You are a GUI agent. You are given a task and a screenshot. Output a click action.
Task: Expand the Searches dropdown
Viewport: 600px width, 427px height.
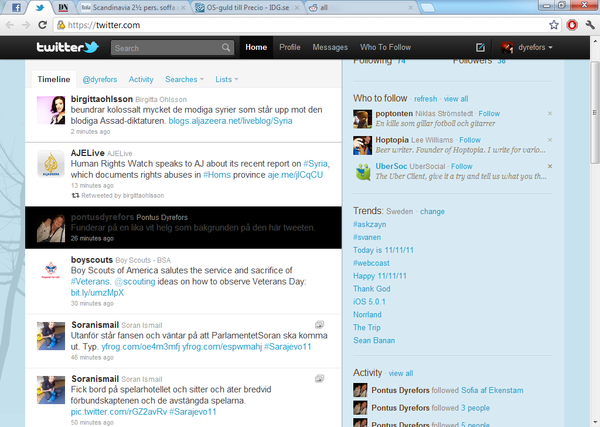point(184,79)
